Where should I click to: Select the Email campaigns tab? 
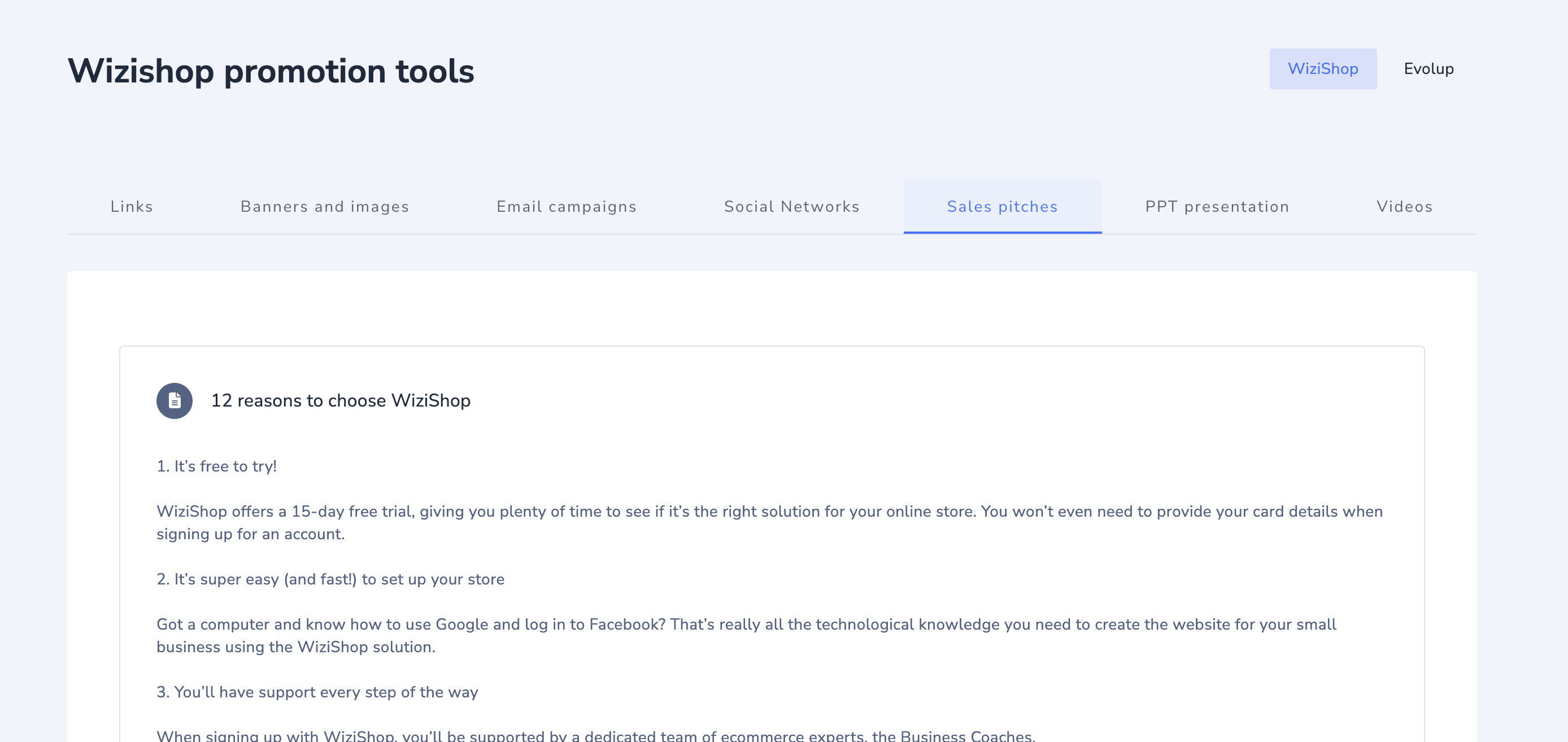pos(566,206)
